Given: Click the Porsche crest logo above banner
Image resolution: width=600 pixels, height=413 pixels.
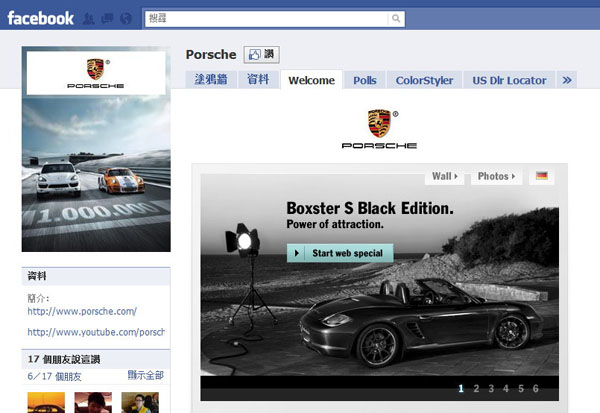Looking at the screenshot, I should pos(379,124).
